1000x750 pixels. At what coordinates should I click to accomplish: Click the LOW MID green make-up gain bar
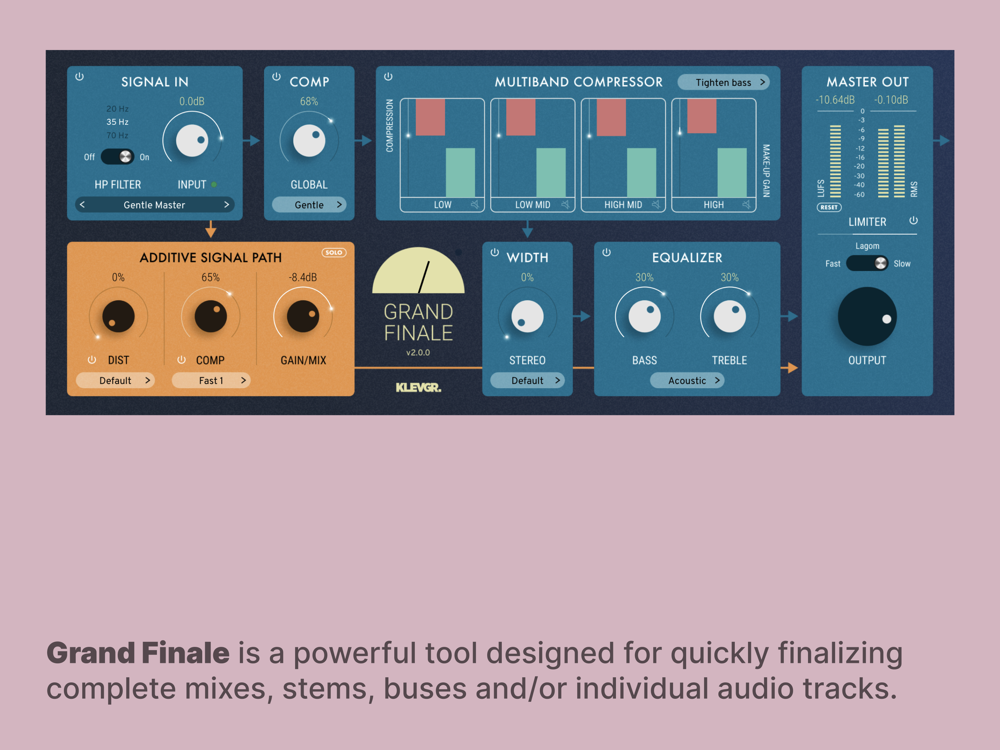pos(550,173)
